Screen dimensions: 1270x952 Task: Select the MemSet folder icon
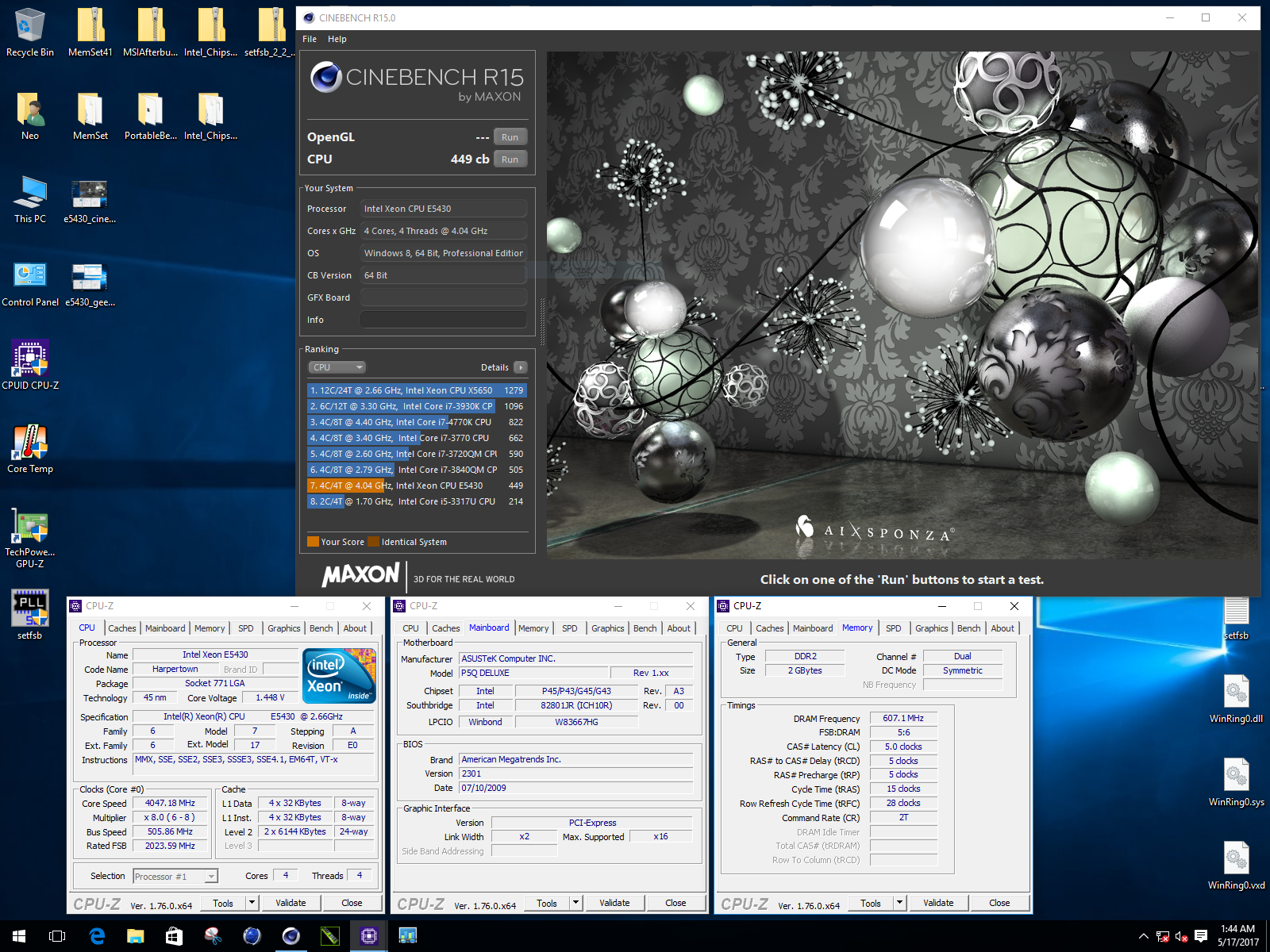[90, 116]
